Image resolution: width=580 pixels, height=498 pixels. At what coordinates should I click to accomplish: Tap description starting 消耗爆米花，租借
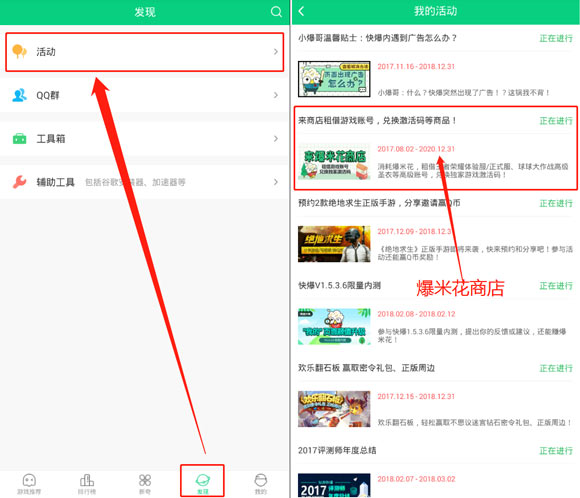point(473,171)
